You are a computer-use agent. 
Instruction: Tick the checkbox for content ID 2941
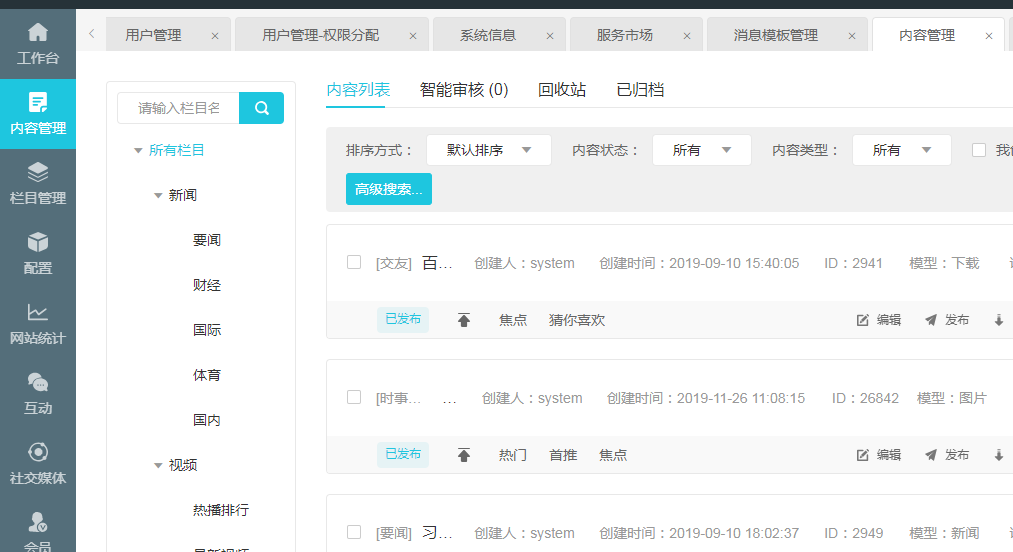click(353, 263)
